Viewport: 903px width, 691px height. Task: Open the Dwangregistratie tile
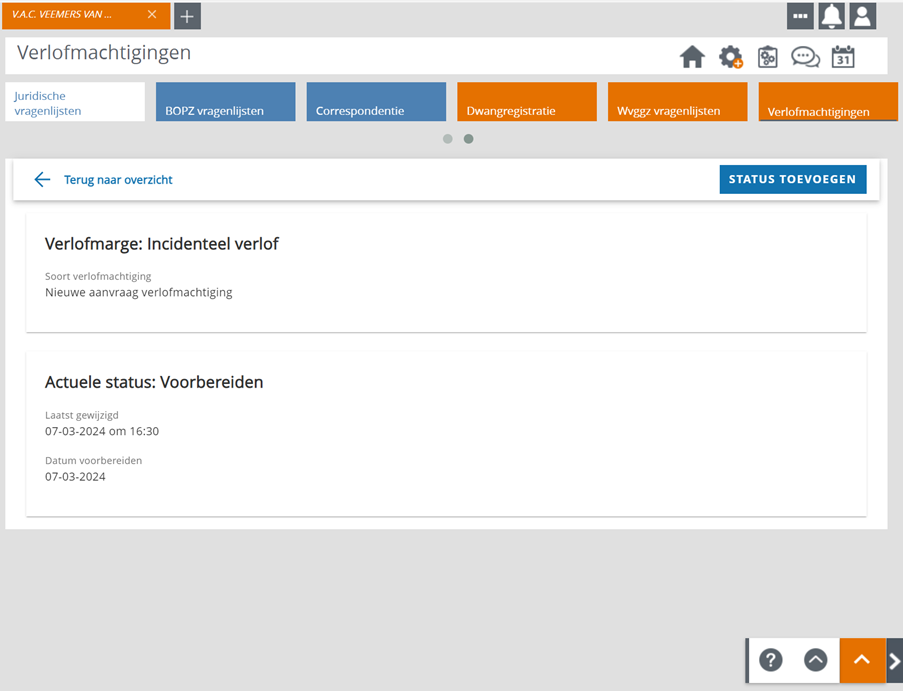pos(527,102)
